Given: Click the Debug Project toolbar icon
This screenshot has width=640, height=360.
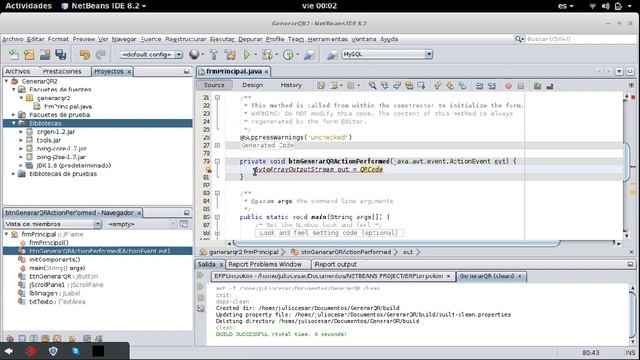Looking at the screenshot, I should [x=267, y=54].
